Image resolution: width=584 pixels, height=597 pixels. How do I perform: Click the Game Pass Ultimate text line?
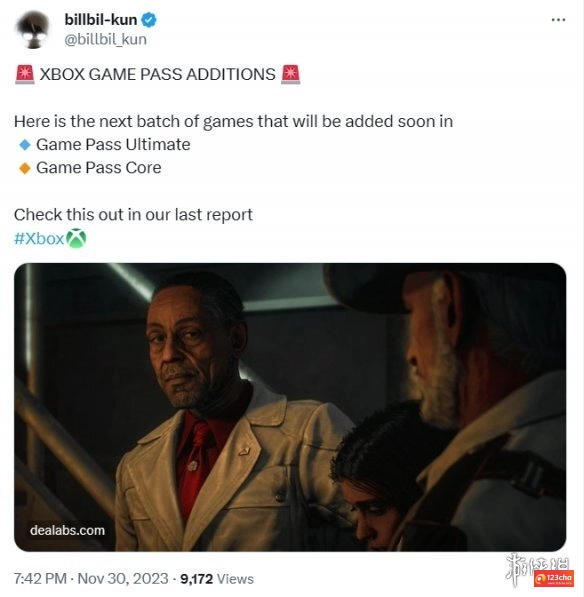(113, 145)
